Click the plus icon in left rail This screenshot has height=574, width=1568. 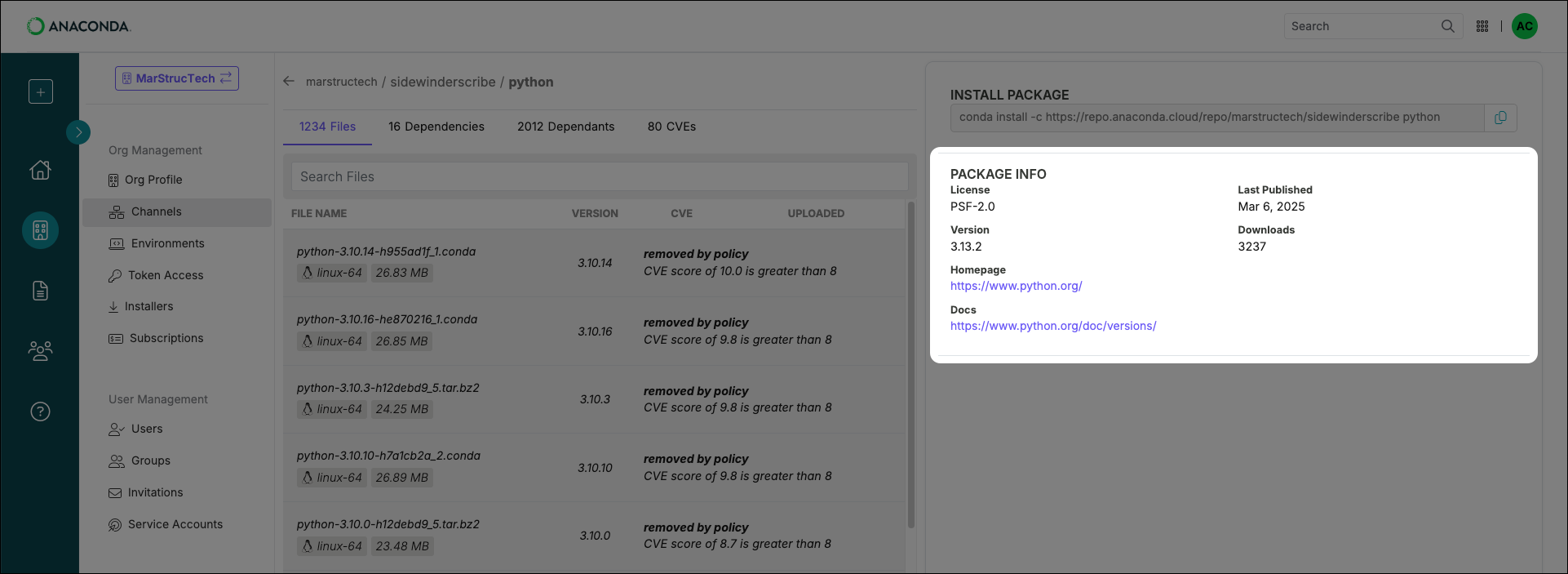[x=41, y=91]
